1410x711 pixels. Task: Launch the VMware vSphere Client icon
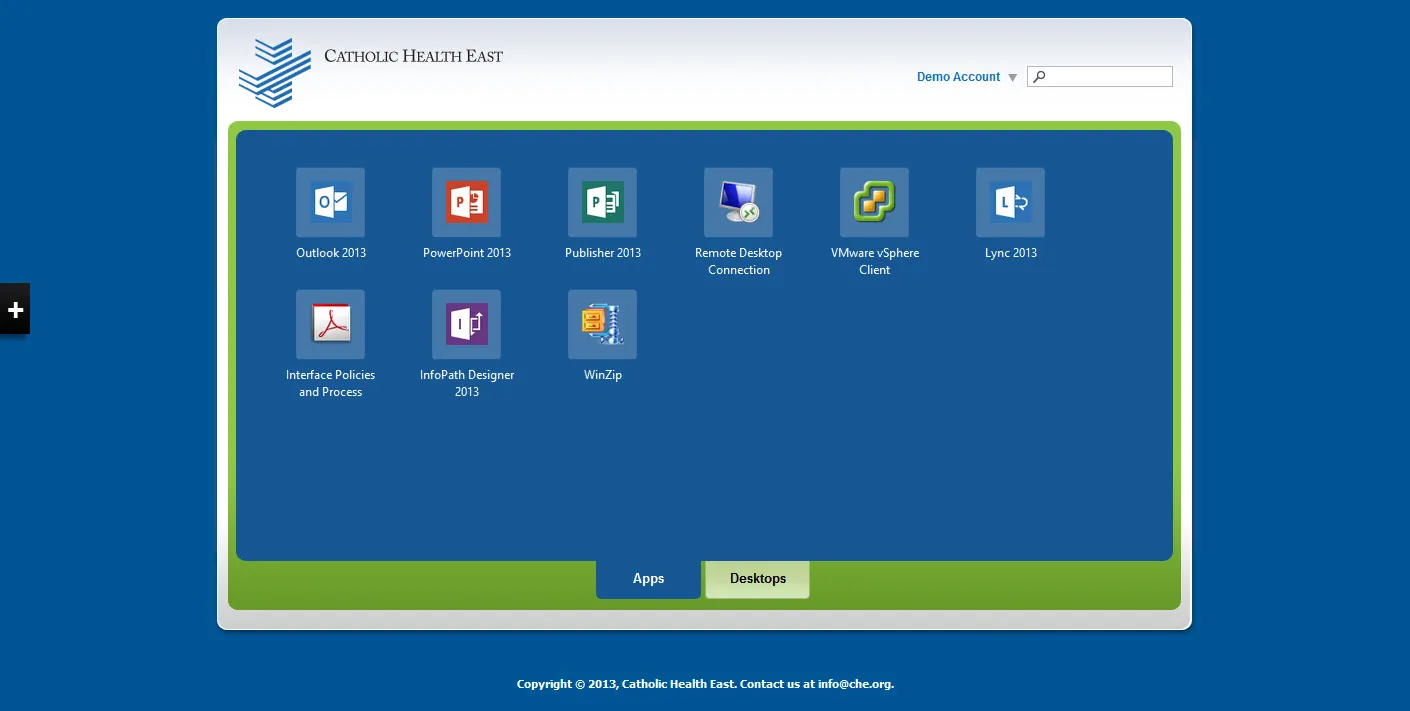874,202
